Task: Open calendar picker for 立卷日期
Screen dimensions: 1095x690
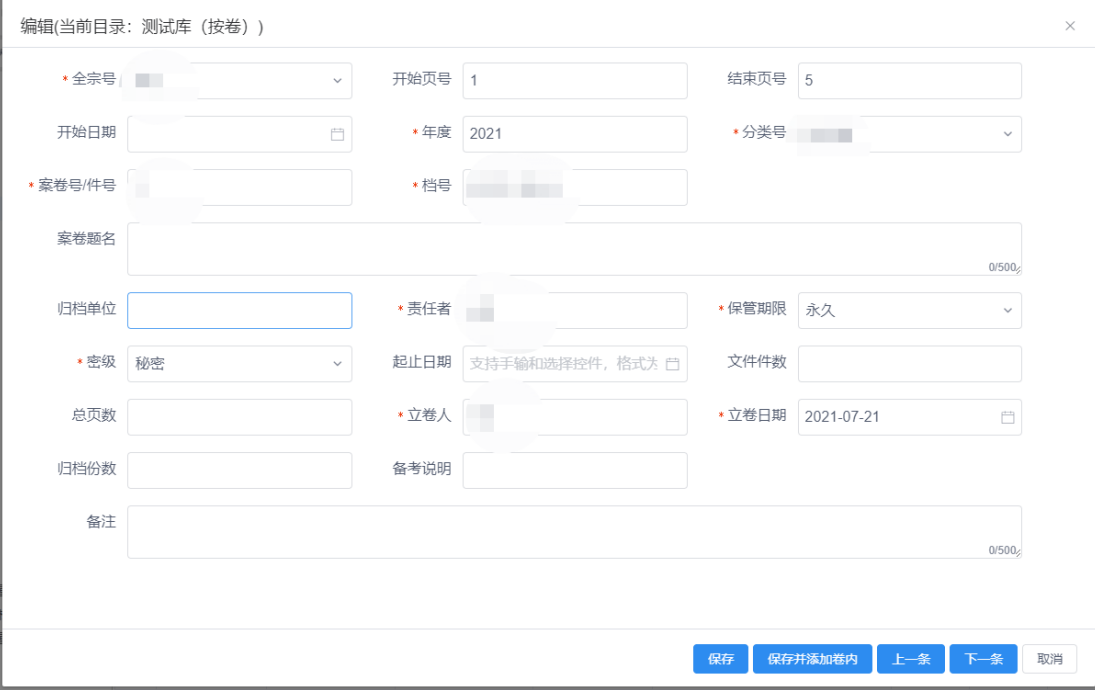Action: (x=1007, y=417)
